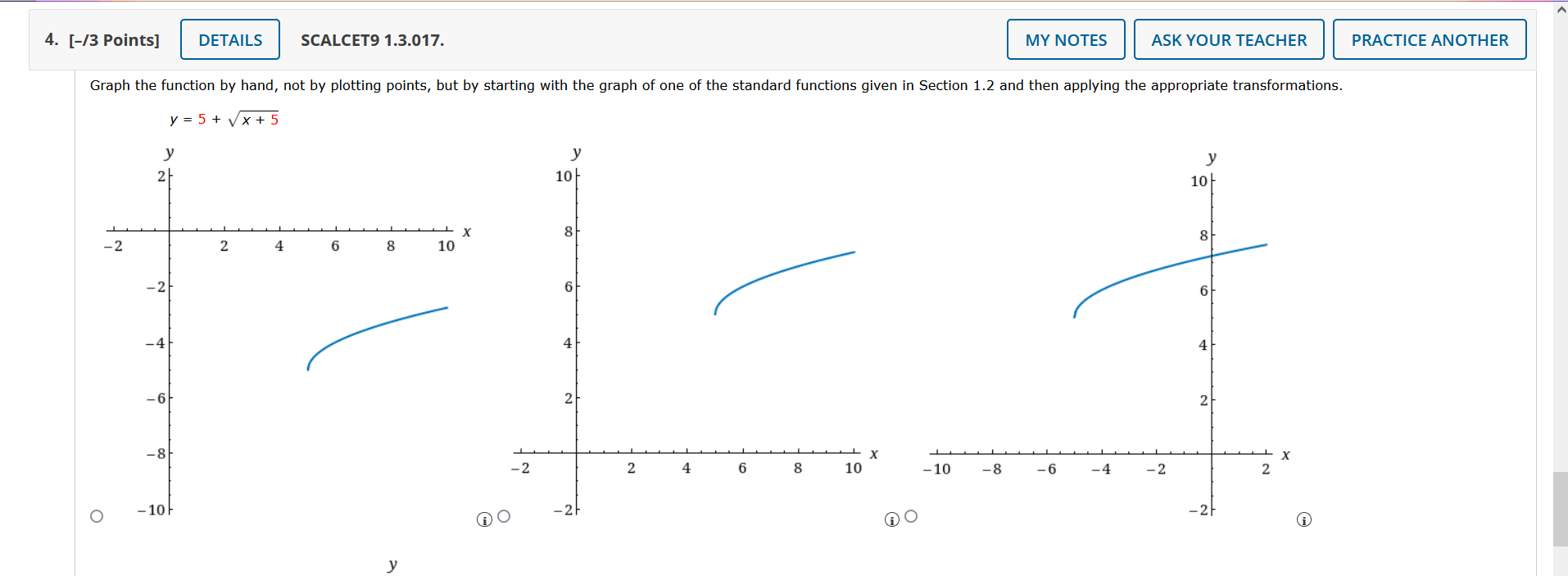
Task: Click the problem ID SCALCET9 1.3.017
Action: 371,40
